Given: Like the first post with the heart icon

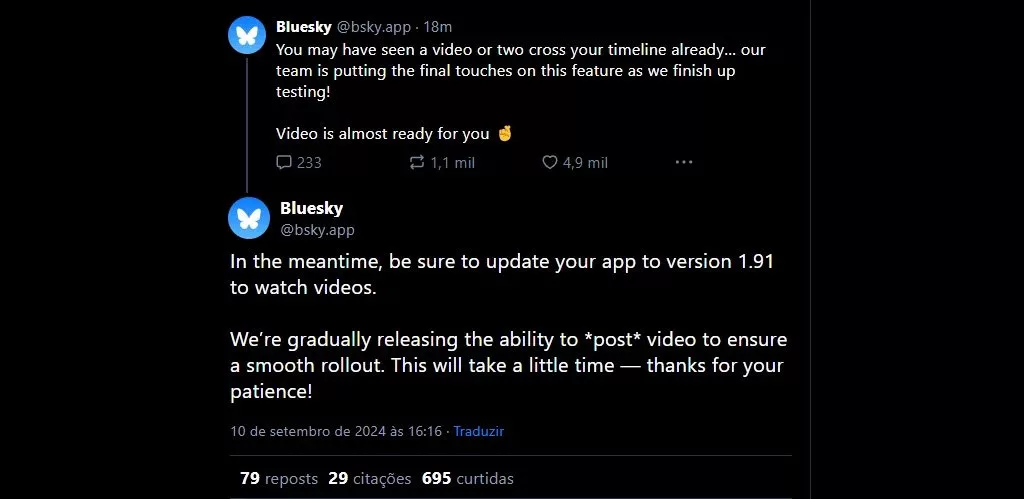Looking at the screenshot, I should pos(549,162).
